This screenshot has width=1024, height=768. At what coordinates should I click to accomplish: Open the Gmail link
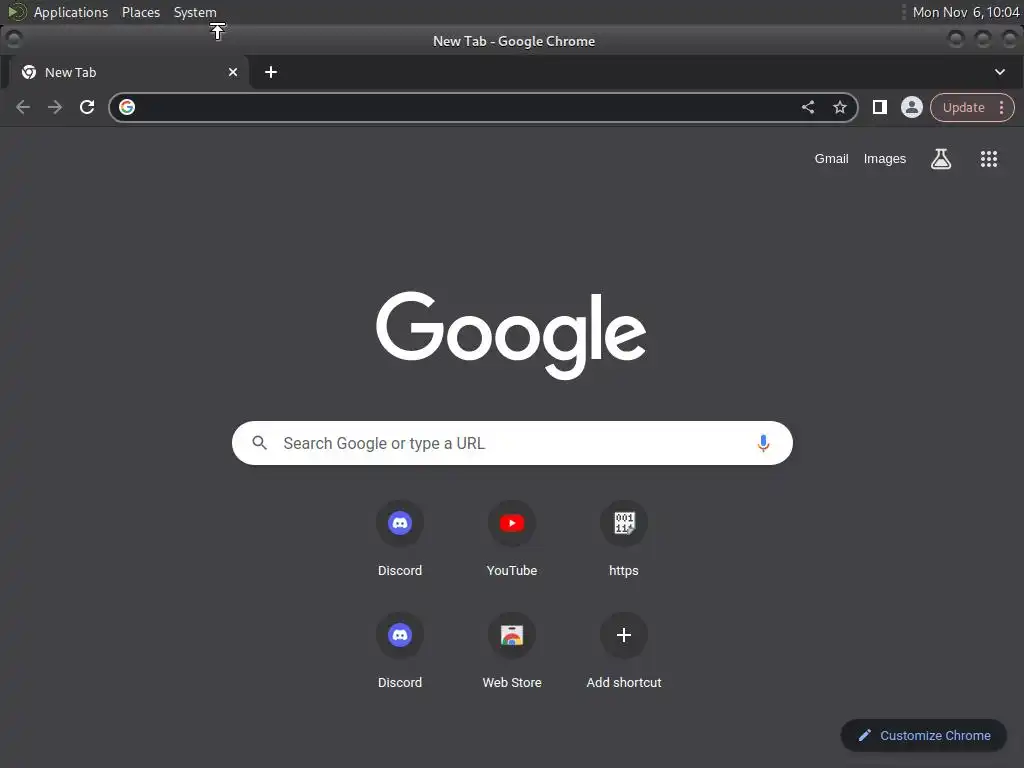[831, 159]
